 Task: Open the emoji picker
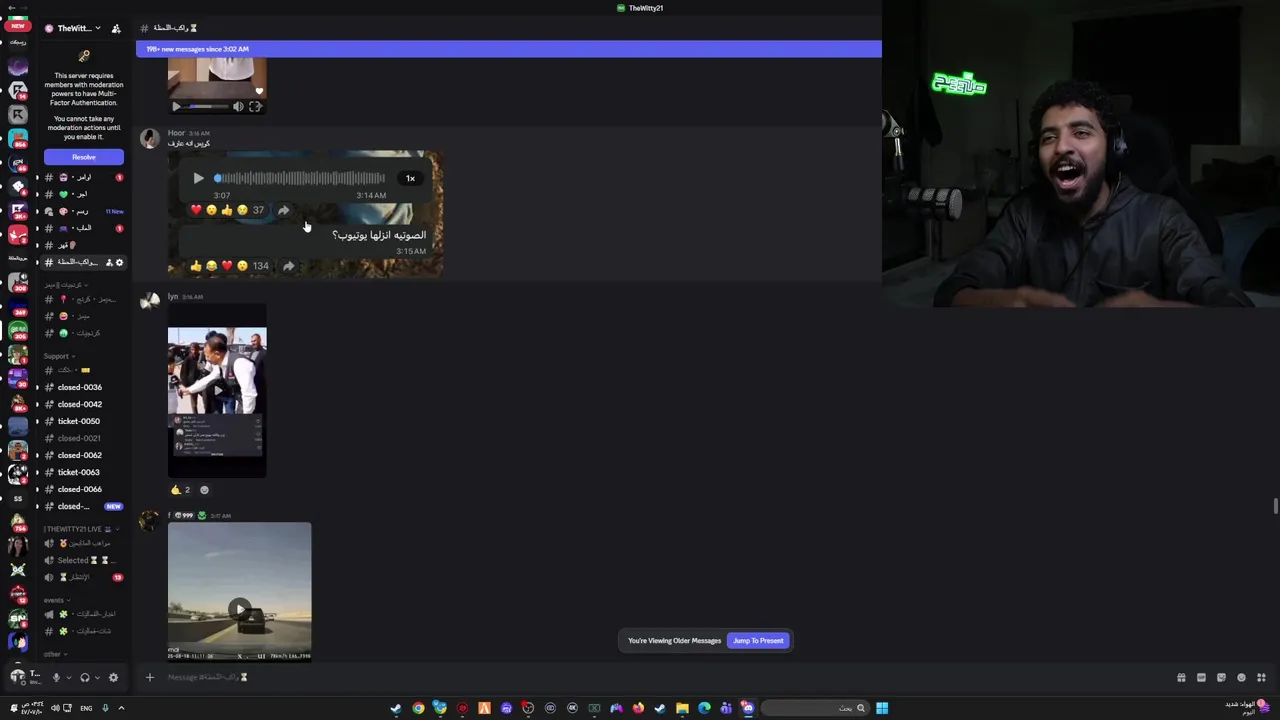point(1241,677)
